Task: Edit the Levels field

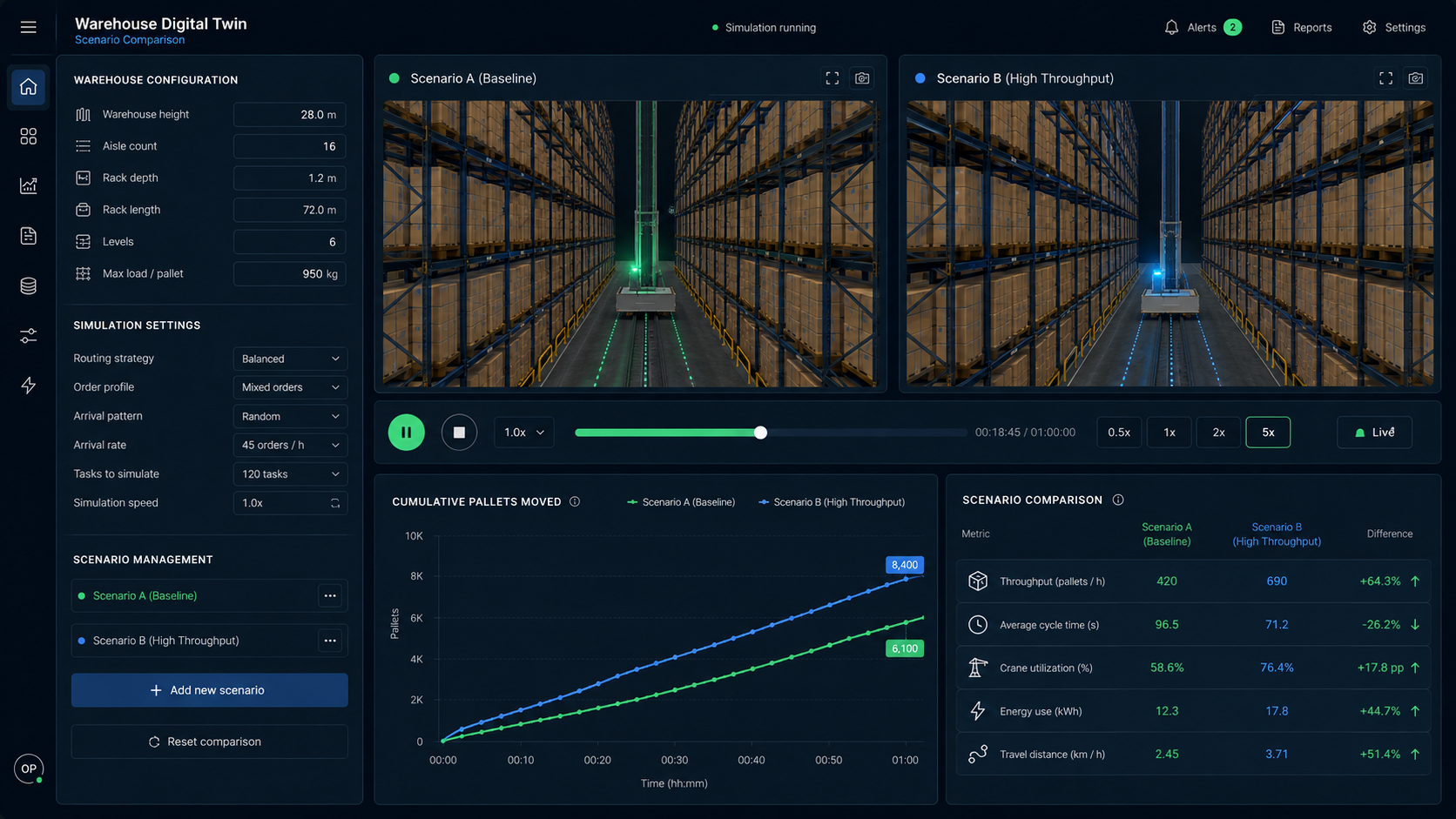Action: pyautogui.click(x=290, y=242)
